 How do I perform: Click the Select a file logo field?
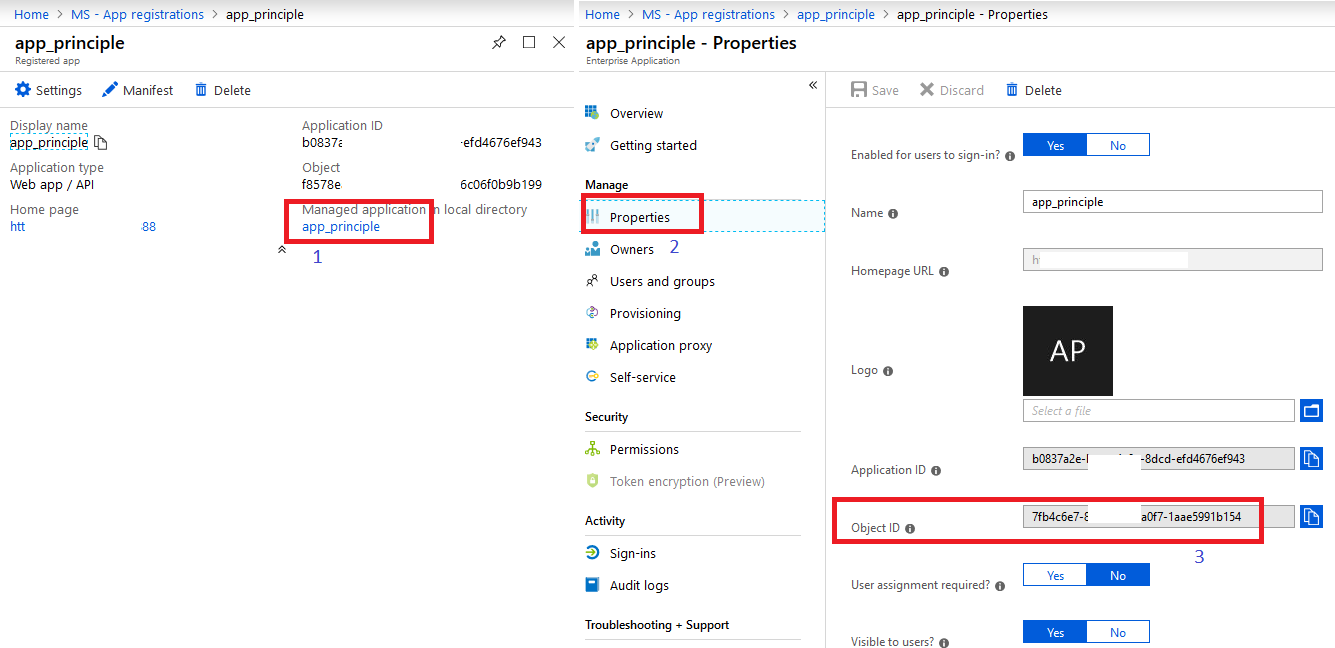coord(1158,410)
